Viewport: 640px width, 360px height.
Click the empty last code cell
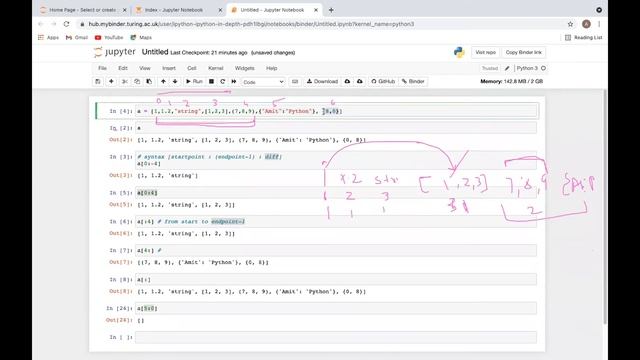point(336,337)
